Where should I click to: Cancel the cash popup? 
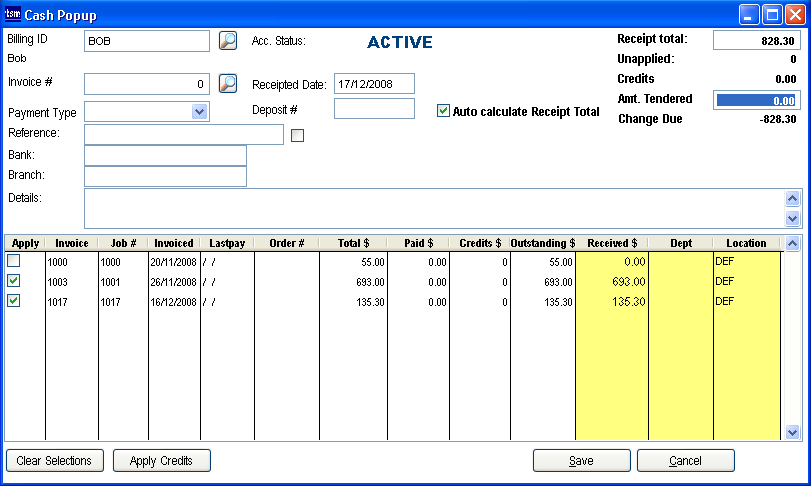click(x=685, y=461)
